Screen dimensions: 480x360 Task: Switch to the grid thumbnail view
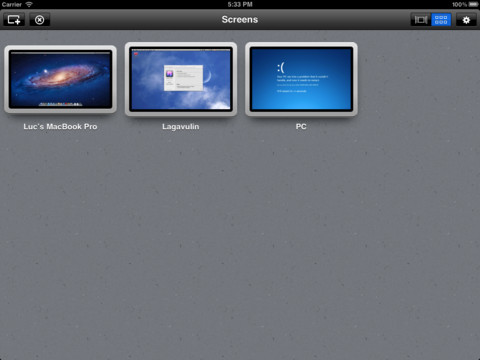(441, 20)
